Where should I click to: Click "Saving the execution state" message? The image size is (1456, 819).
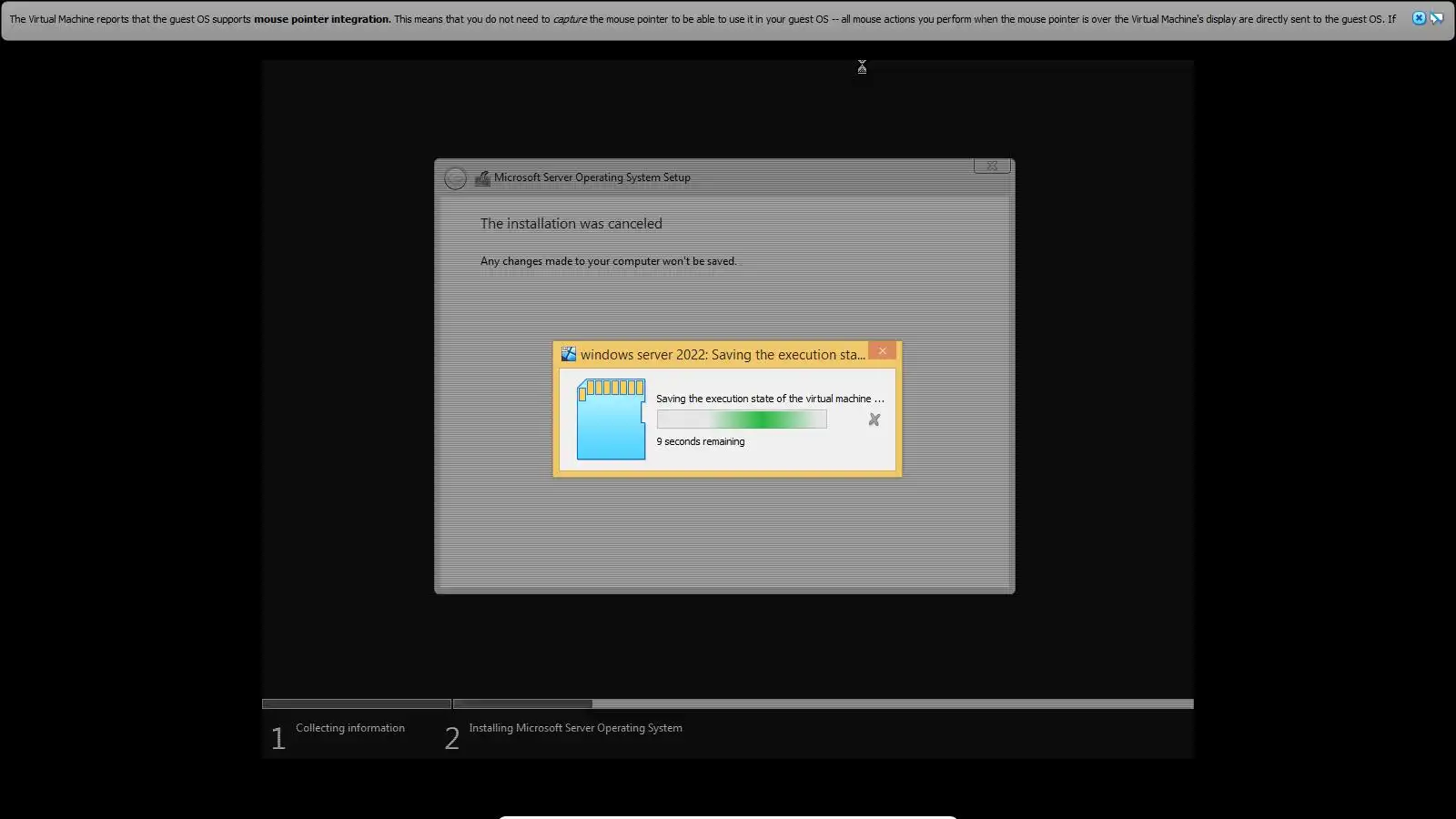[x=770, y=399]
